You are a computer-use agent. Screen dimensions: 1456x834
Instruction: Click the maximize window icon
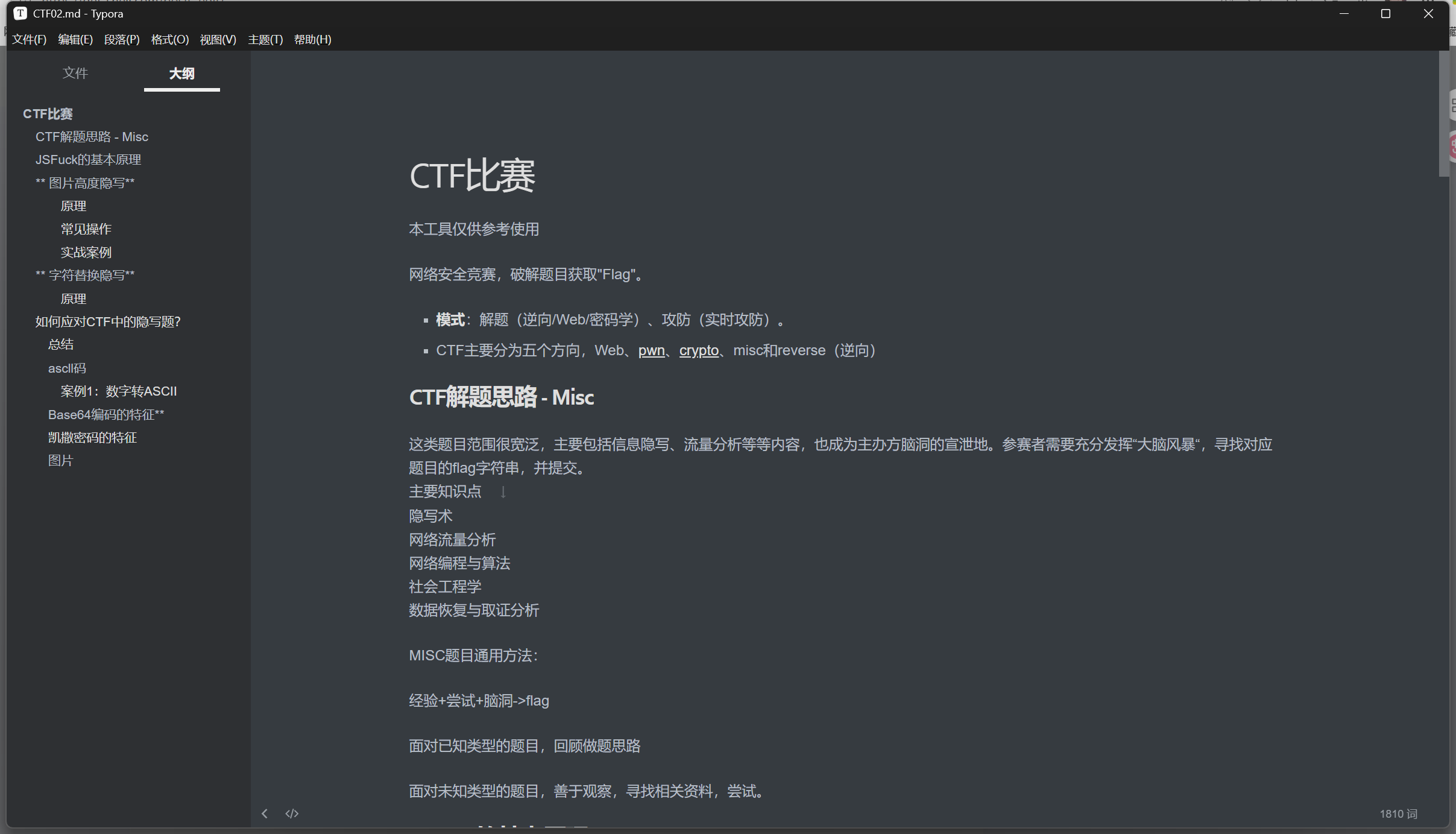1385,13
